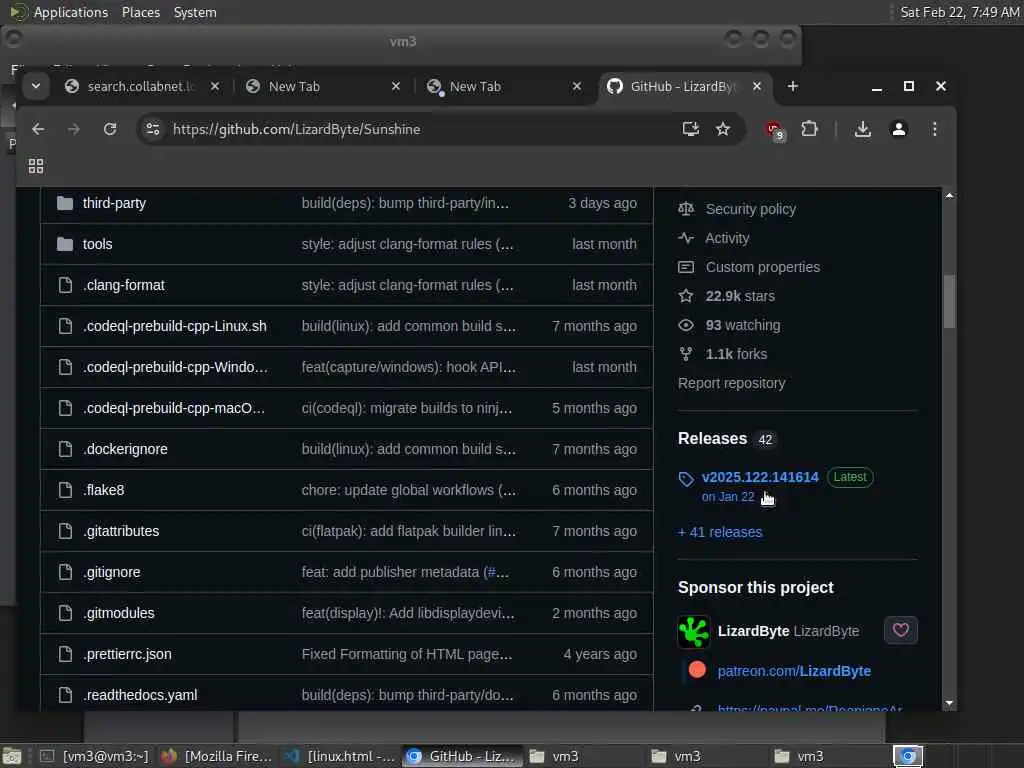Click the Activity pulse icon
Image resolution: width=1024 pixels, height=768 pixels.
pos(686,238)
